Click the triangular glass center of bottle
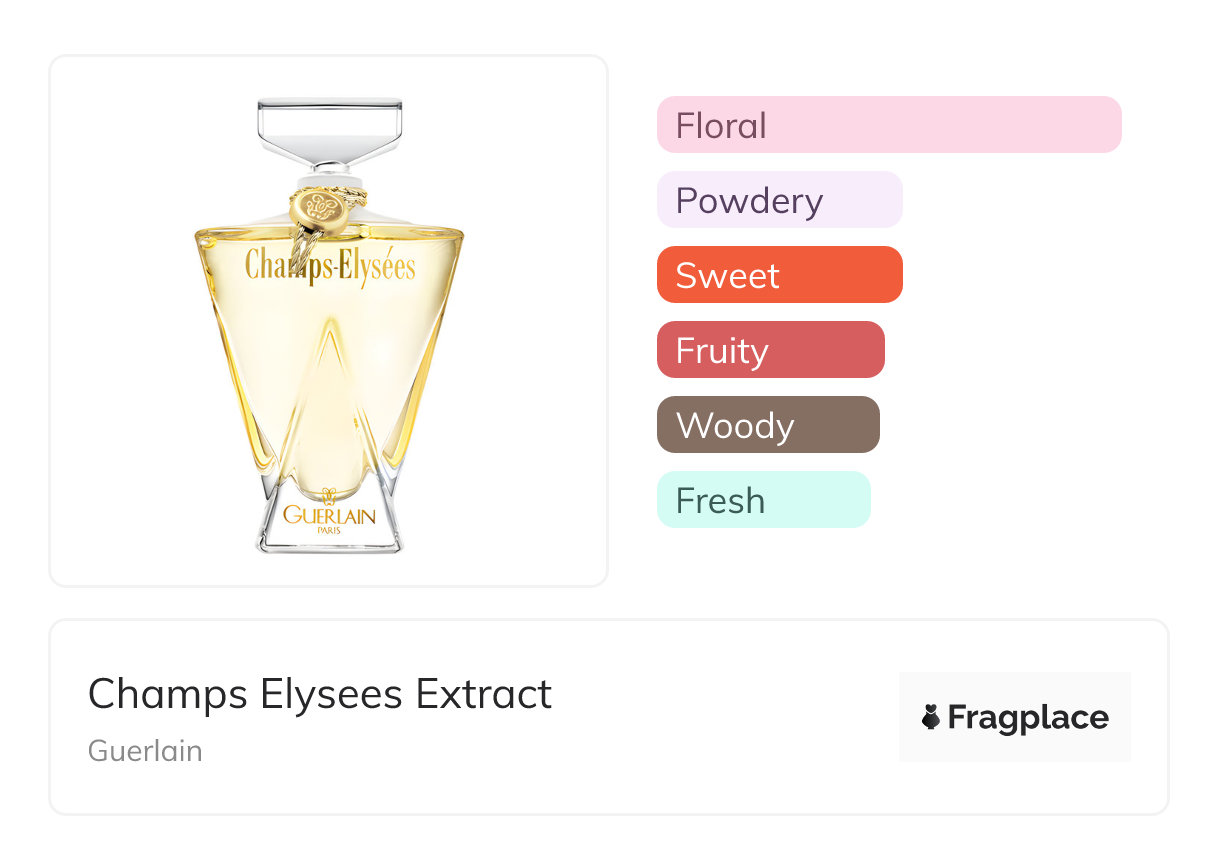1218x864 pixels. pos(329,400)
